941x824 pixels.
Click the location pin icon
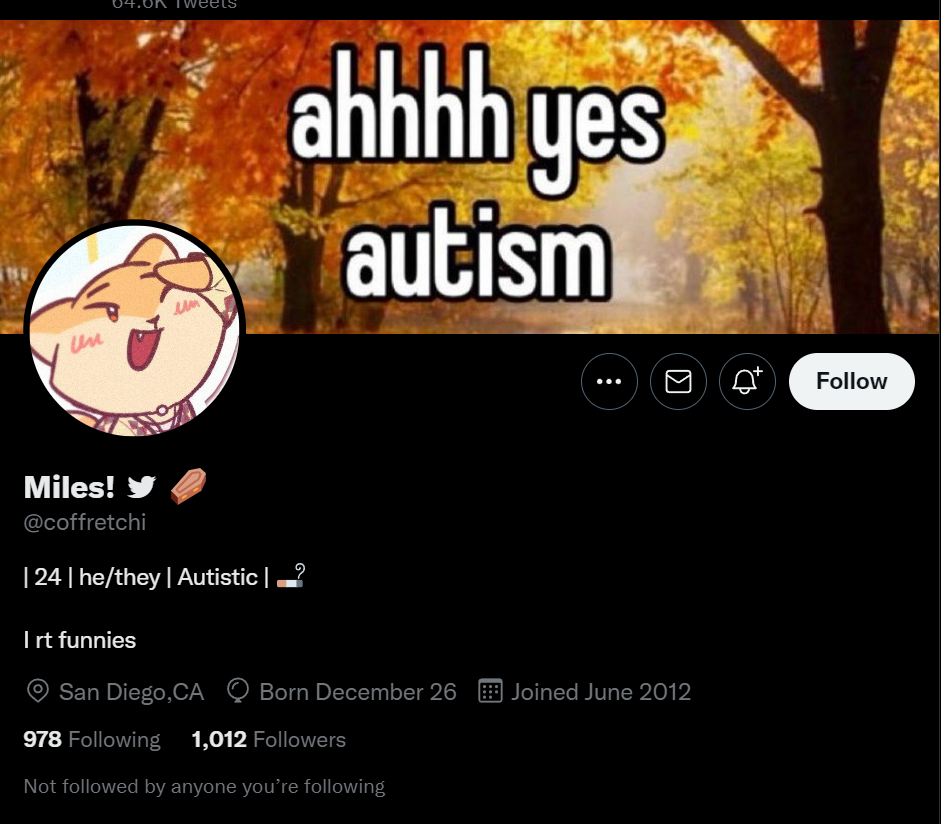click(38, 691)
